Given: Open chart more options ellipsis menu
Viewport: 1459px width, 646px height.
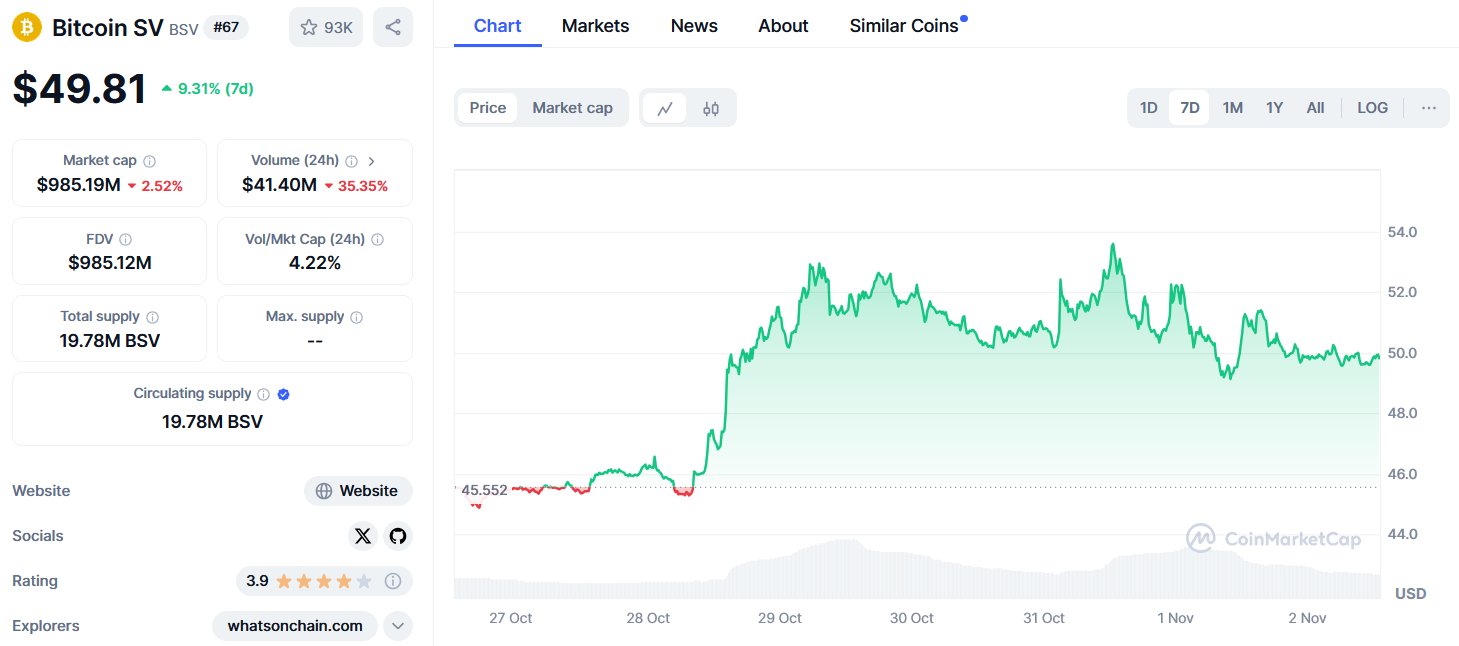Looking at the screenshot, I should click(x=1429, y=108).
